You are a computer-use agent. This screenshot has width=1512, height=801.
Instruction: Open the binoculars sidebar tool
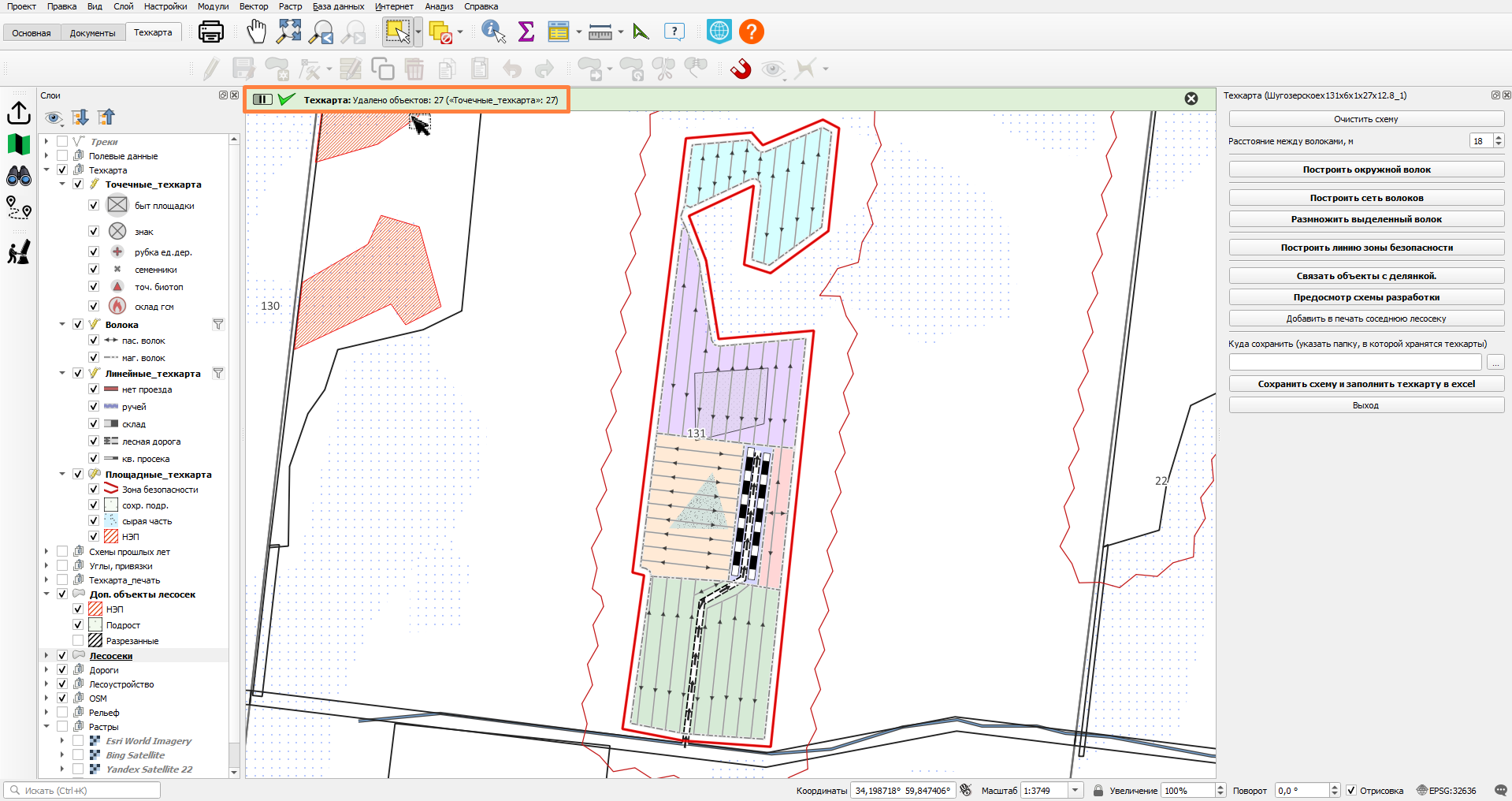click(19, 176)
